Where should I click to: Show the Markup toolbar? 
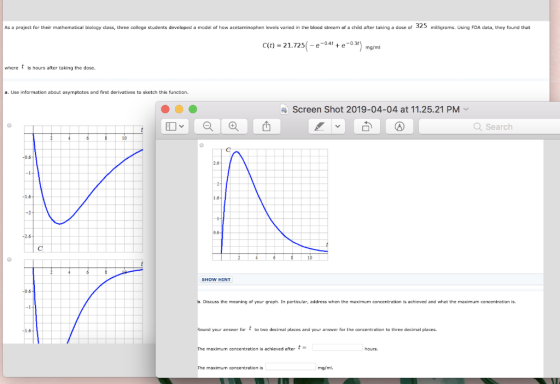[400, 126]
